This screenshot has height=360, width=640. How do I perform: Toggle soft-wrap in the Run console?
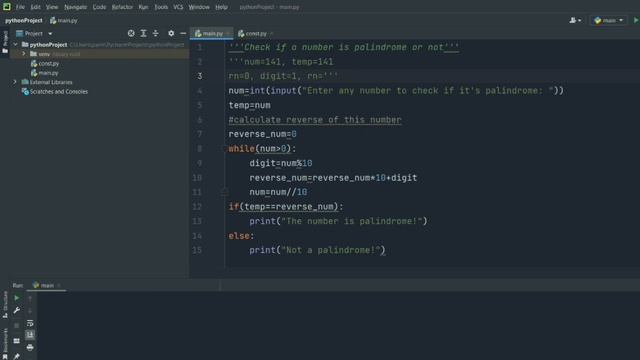point(30,323)
